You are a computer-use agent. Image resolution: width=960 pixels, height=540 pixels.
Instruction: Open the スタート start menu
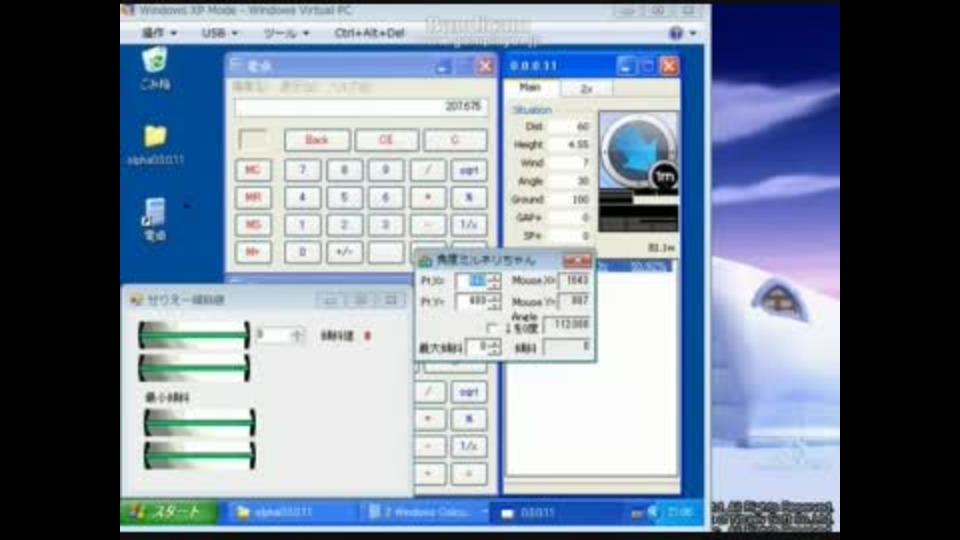pos(169,512)
